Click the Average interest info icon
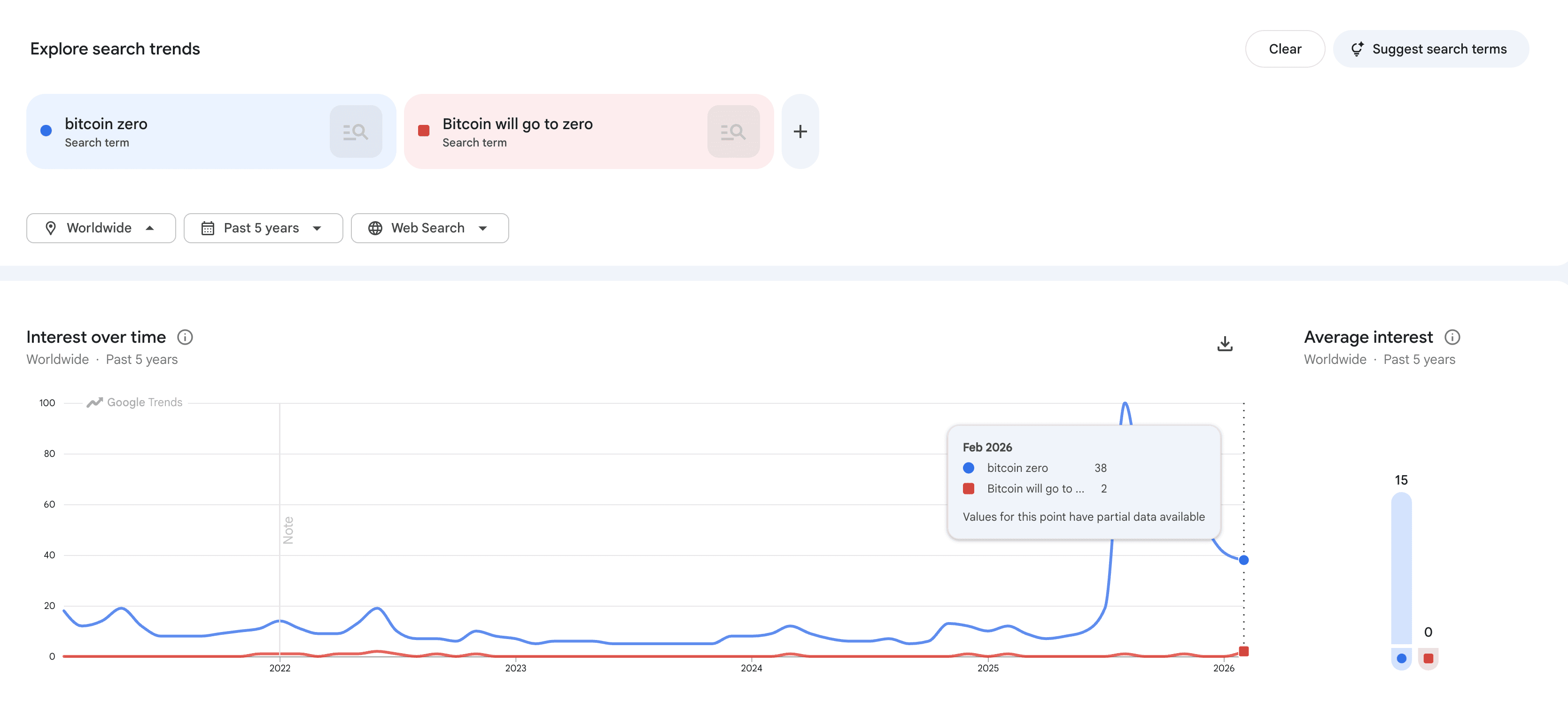Screen dimensions: 1568x709 (x=1453, y=337)
